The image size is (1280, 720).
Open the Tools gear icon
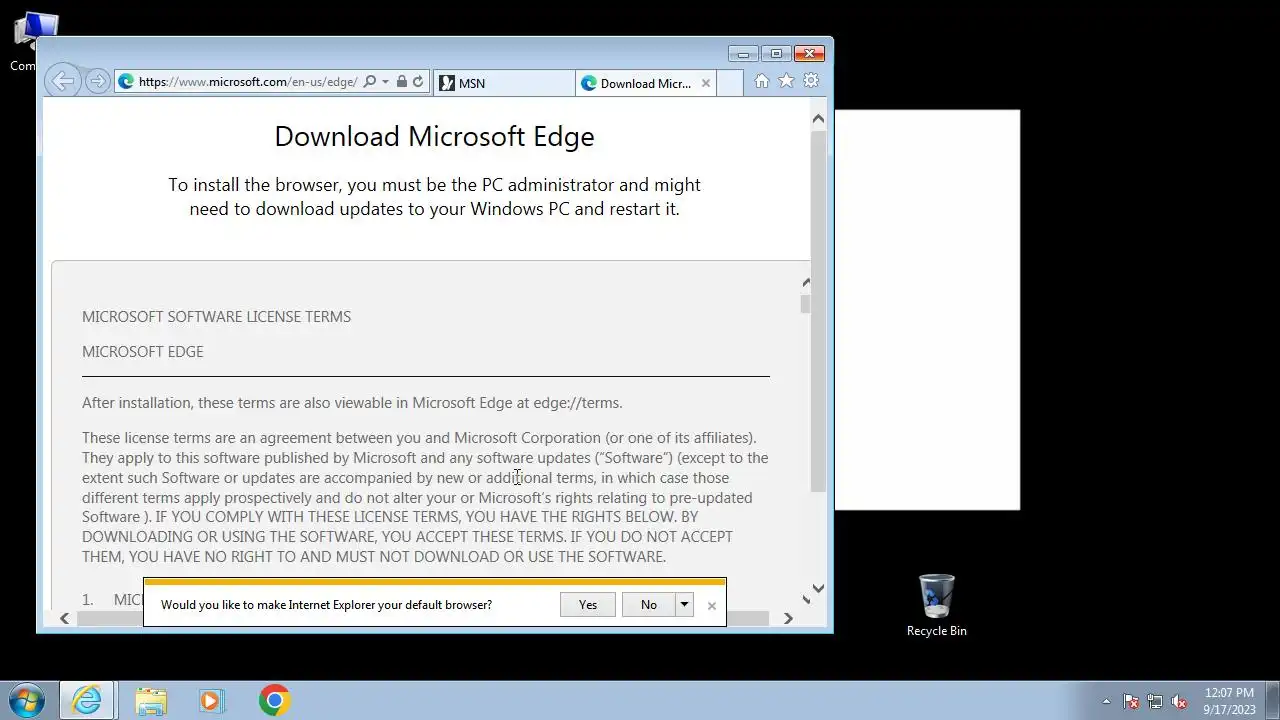click(811, 81)
